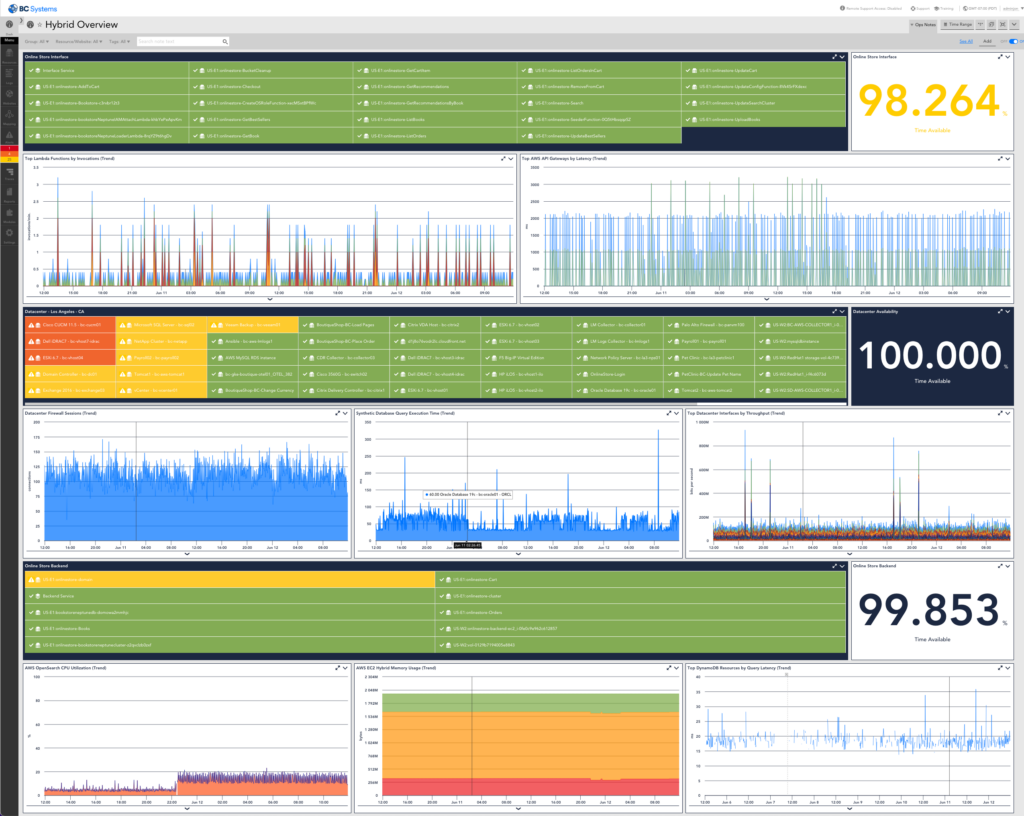Switch the Add toggle to off
Image resolution: width=1024 pixels, height=816 pixels.
coord(1013,42)
